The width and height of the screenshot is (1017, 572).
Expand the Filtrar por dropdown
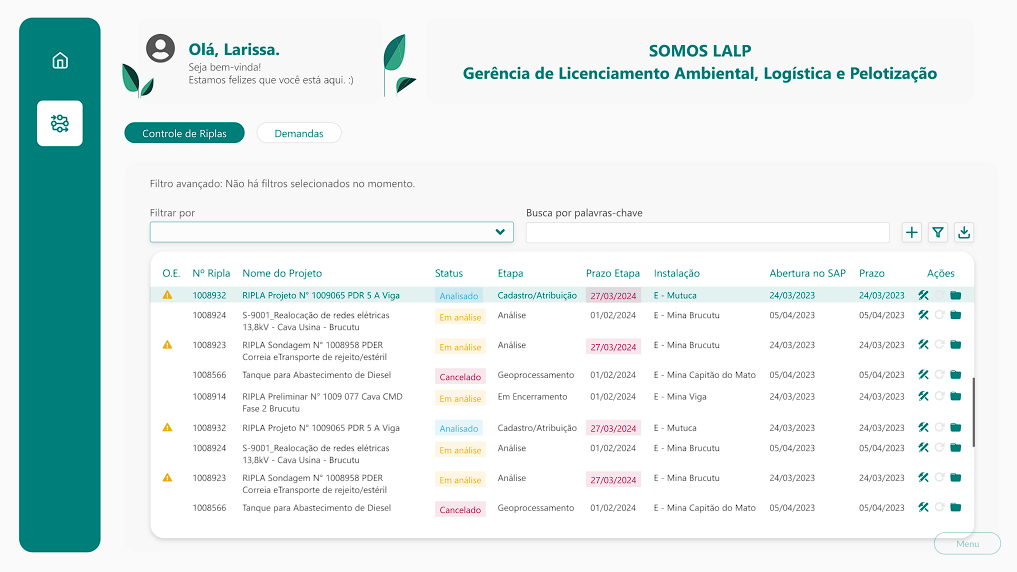tap(331, 232)
